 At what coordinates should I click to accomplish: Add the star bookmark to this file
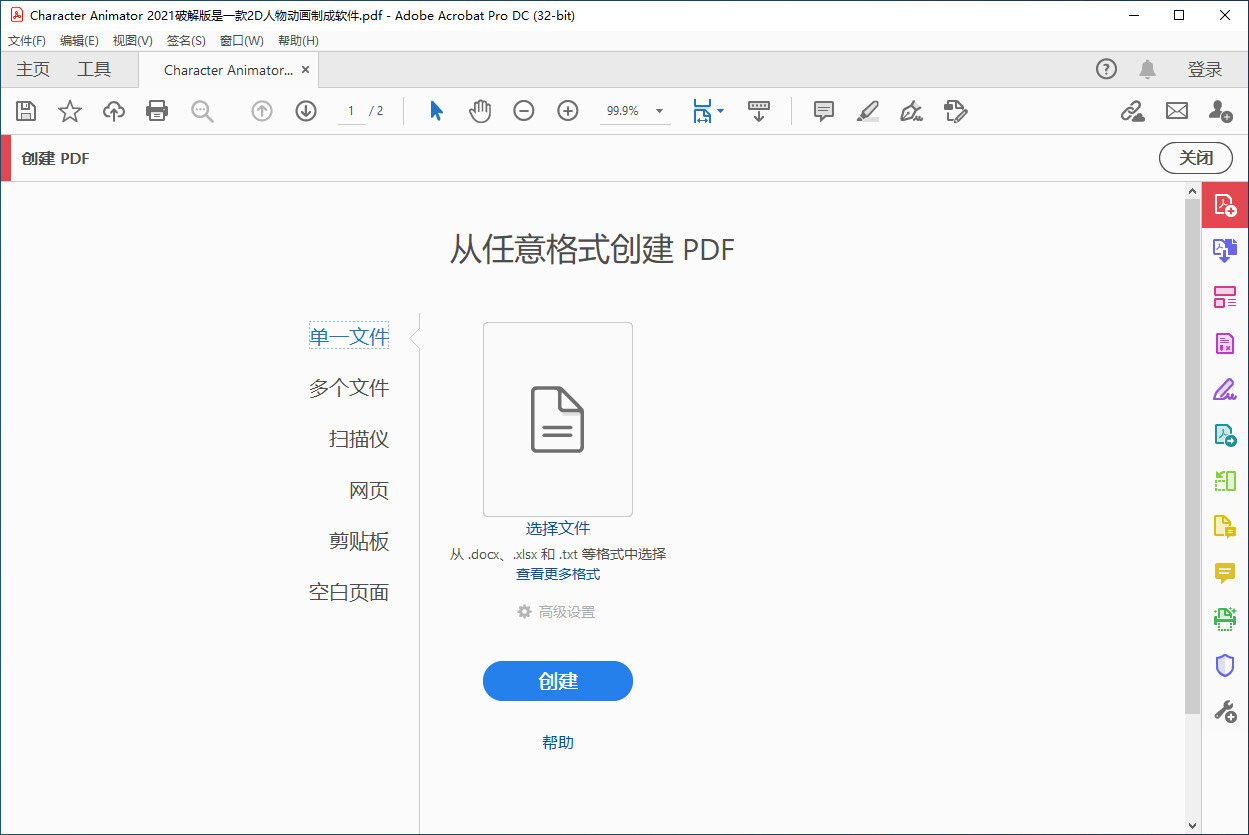pyautogui.click(x=70, y=111)
